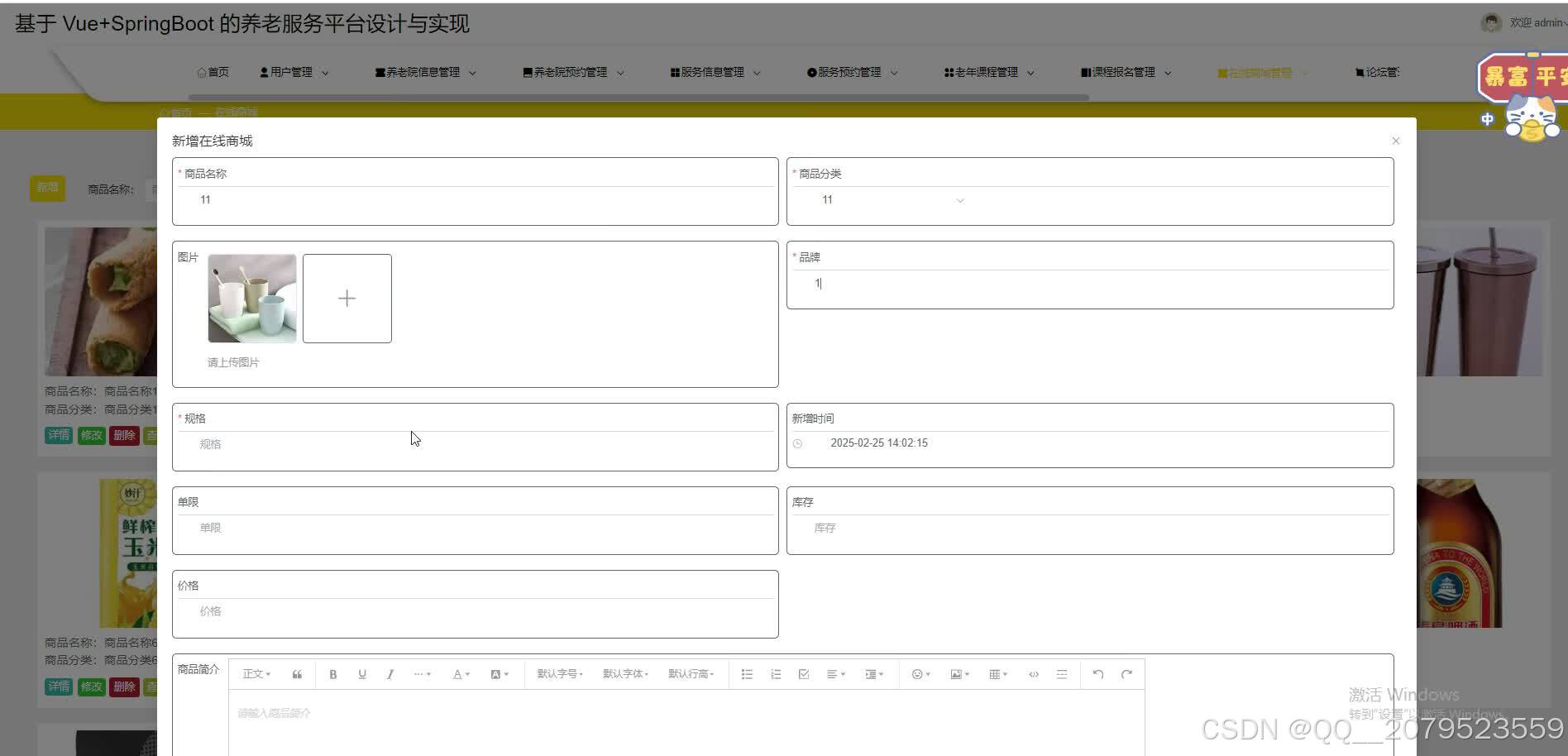Click the clock icon in 新增时间
The height and width of the screenshot is (756, 1568).
click(x=798, y=444)
